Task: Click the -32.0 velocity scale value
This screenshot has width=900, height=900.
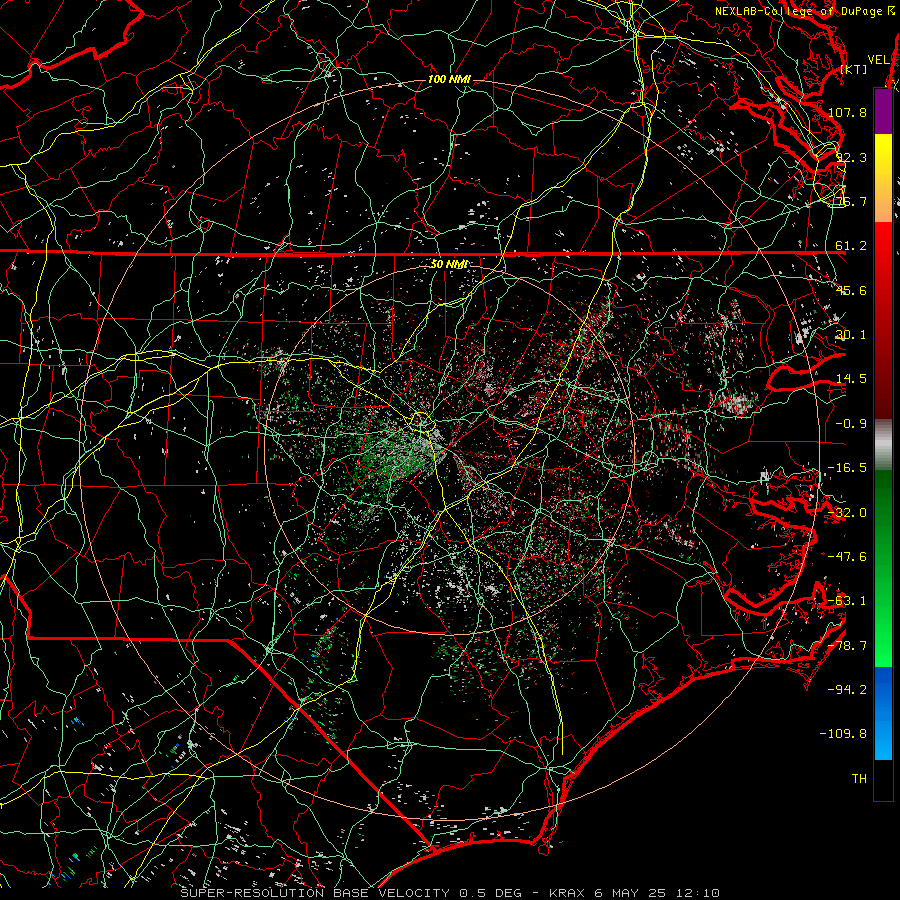Action: point(847,513)
